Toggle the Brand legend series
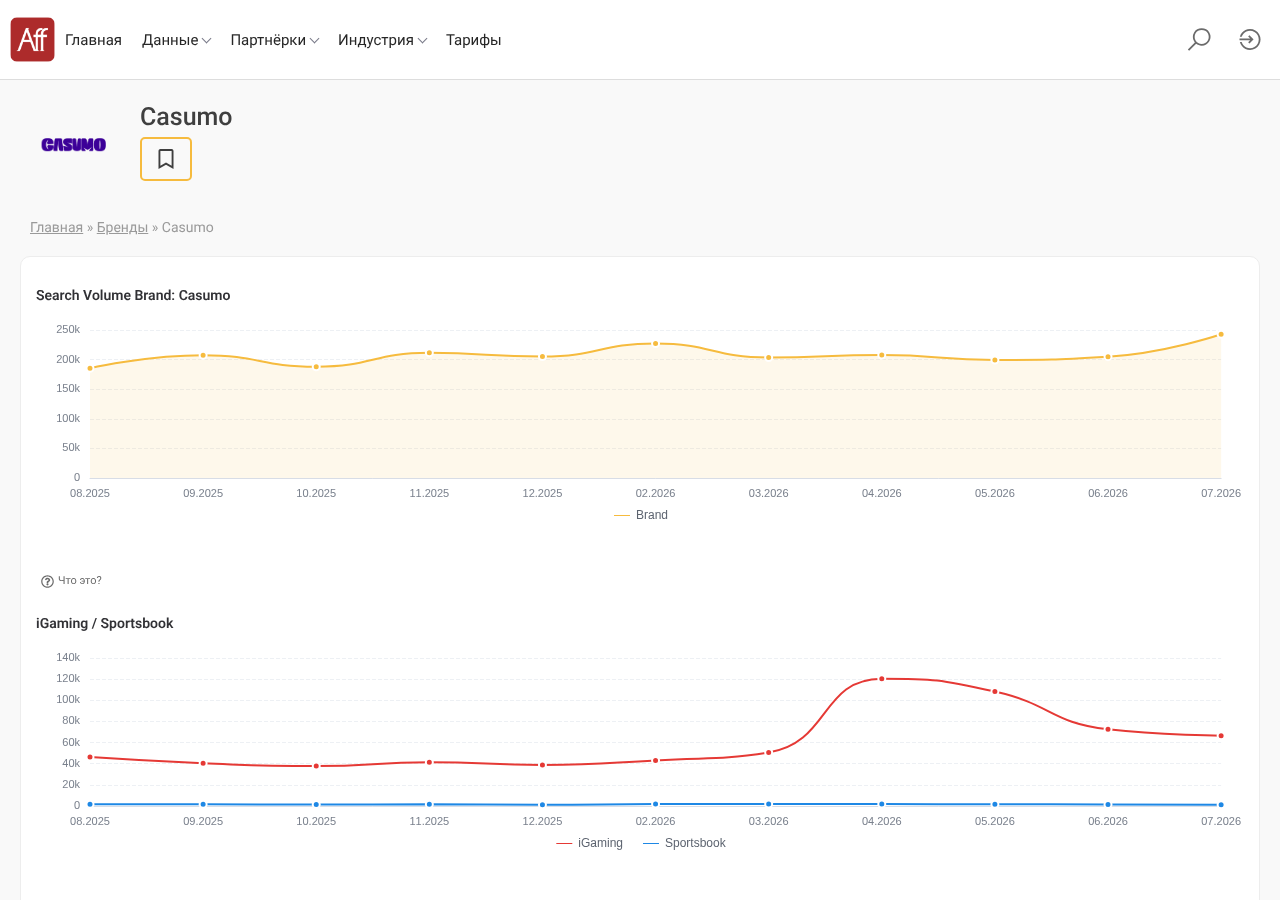Image resolution: width=1280 pixels, height=900 pixels. click(x=641, y=515)
